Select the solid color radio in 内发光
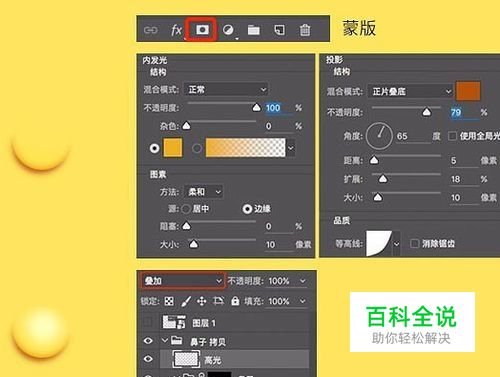Screen dimensions: 500x377 tap(154, 148)
